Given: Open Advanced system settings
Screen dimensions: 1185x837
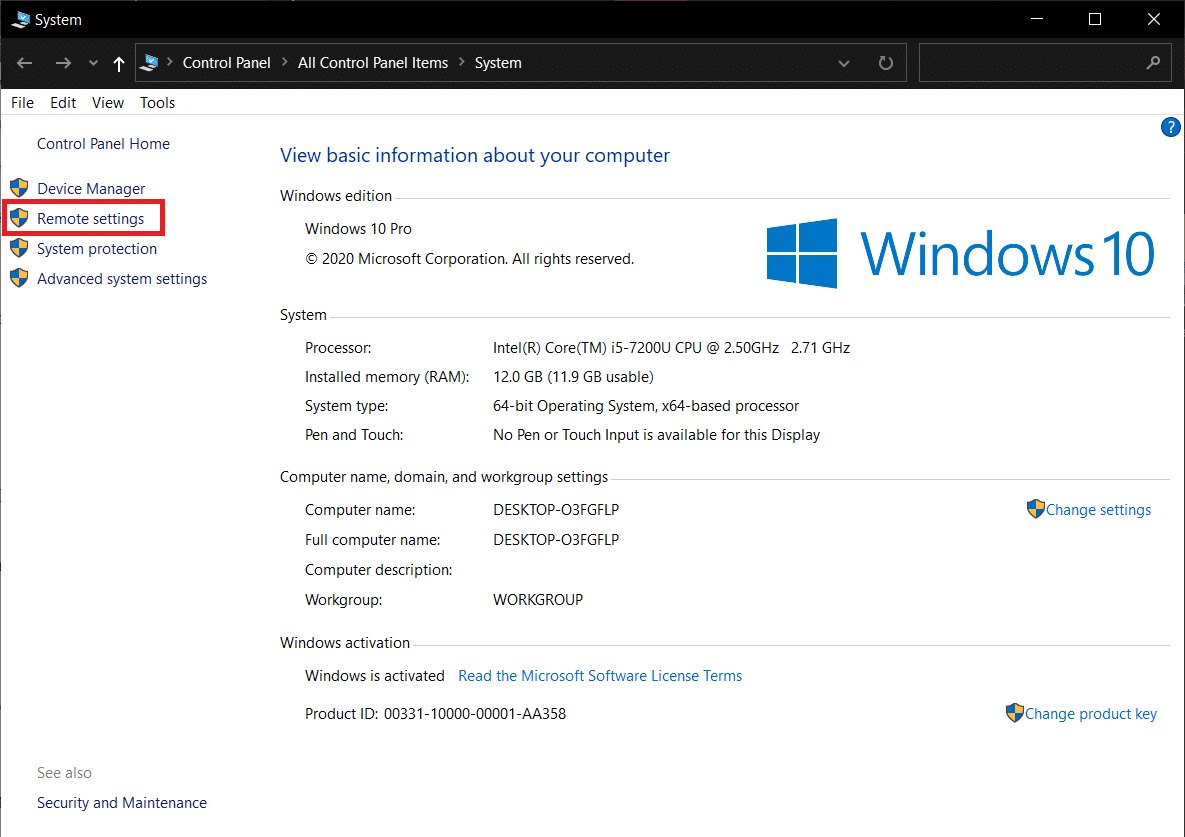Looking at the screenshot, I should (x=122, y=279).
